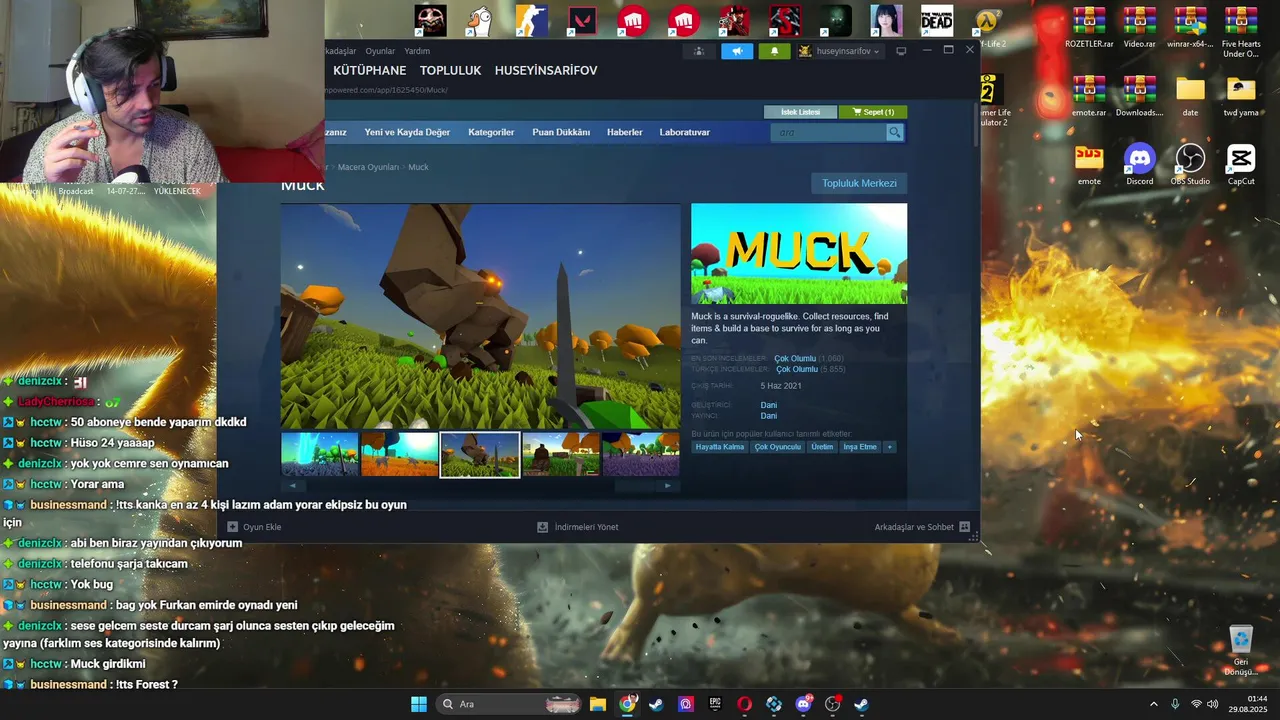Click Steam store page vertical scrollbar
The width and height of the screenshot is (1280, 720).
975,125
